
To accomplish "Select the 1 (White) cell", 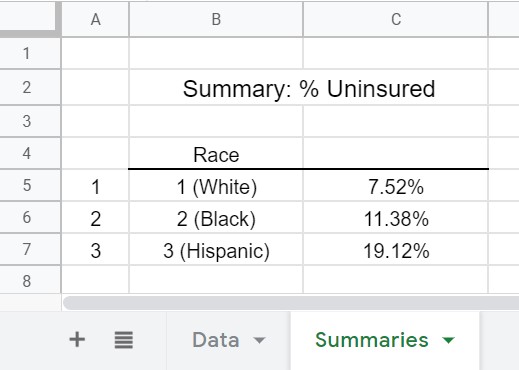I will click(x=216, y=186).
